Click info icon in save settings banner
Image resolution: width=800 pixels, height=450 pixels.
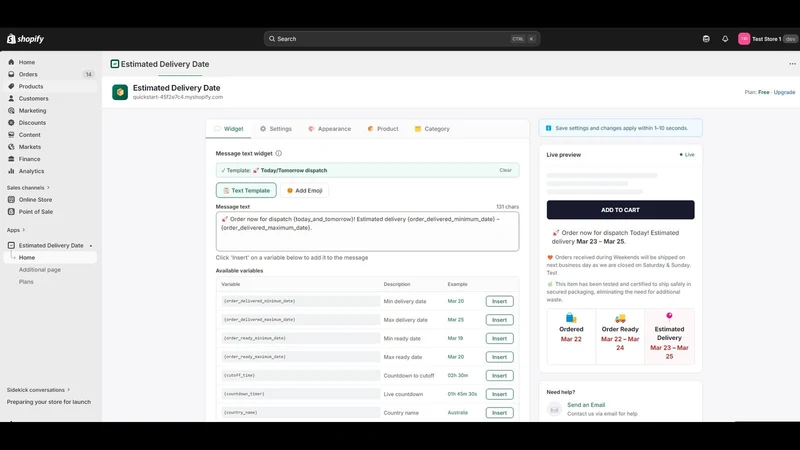(x=548, y=128)
